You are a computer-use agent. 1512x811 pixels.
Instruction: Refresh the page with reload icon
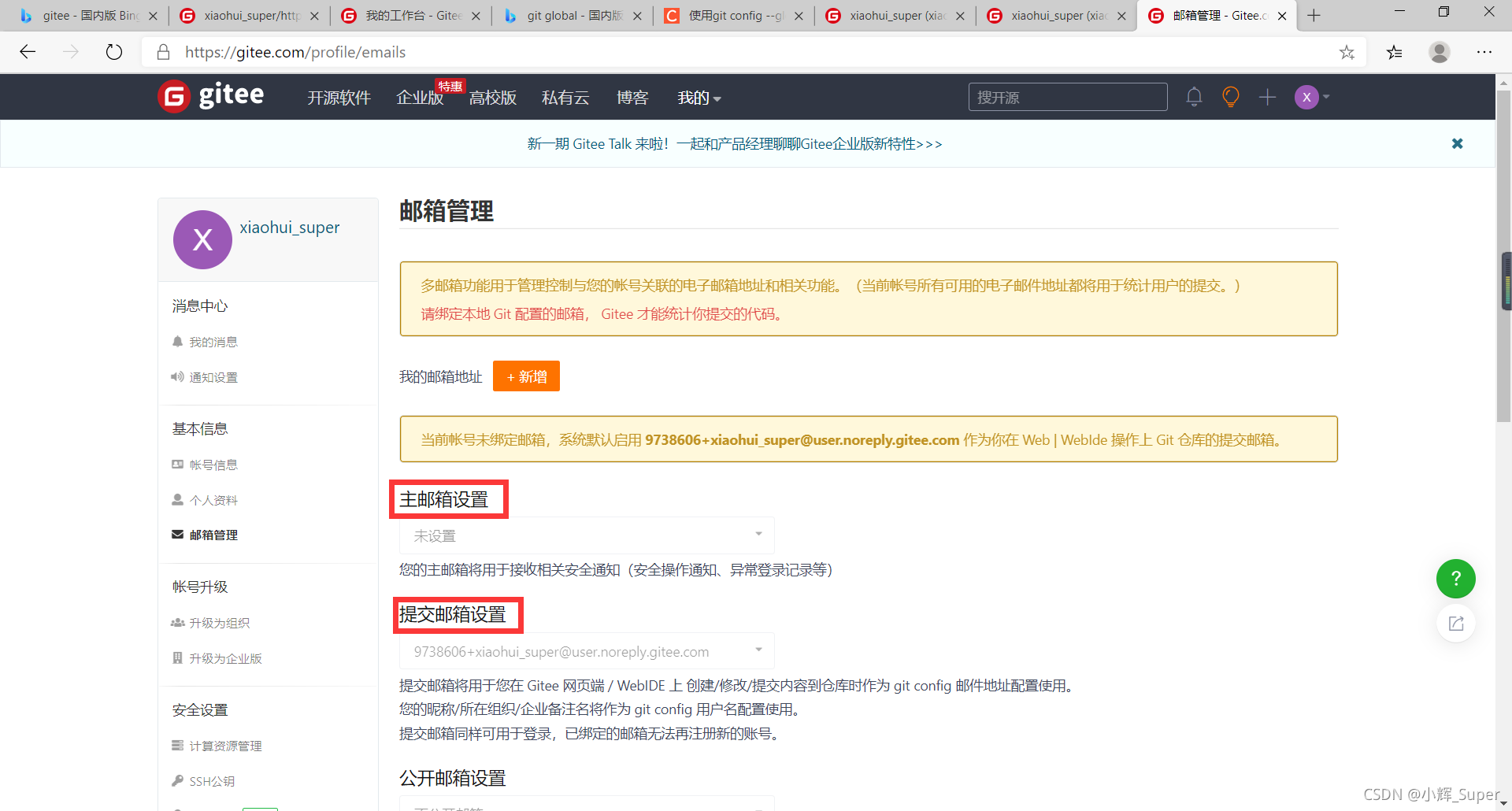pos(114,52)
